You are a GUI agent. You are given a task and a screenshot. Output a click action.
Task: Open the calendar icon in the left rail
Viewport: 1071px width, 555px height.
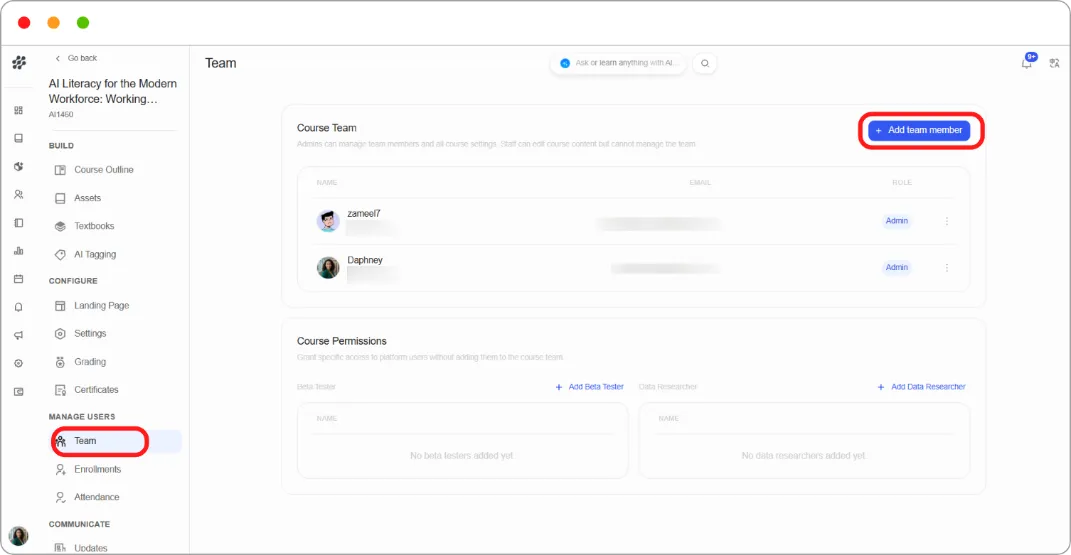18,279
